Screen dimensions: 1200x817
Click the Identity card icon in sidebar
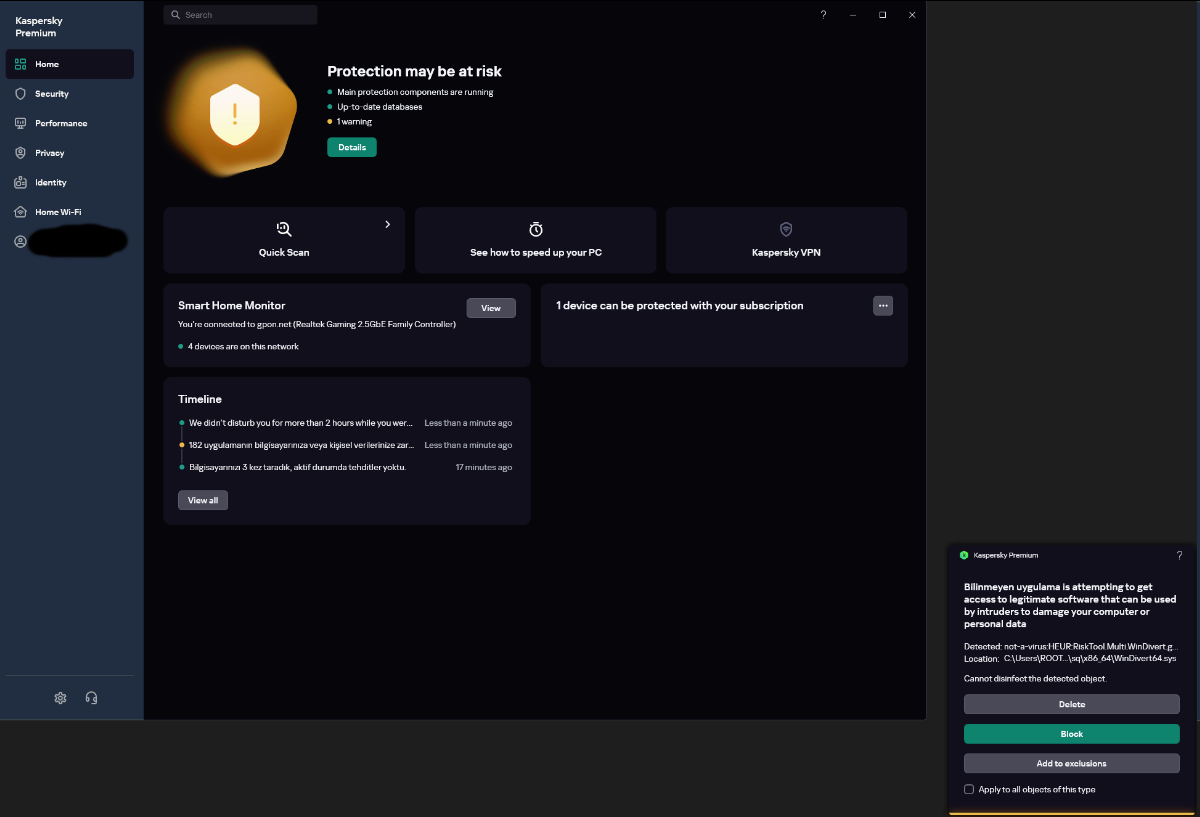[20, 183]
